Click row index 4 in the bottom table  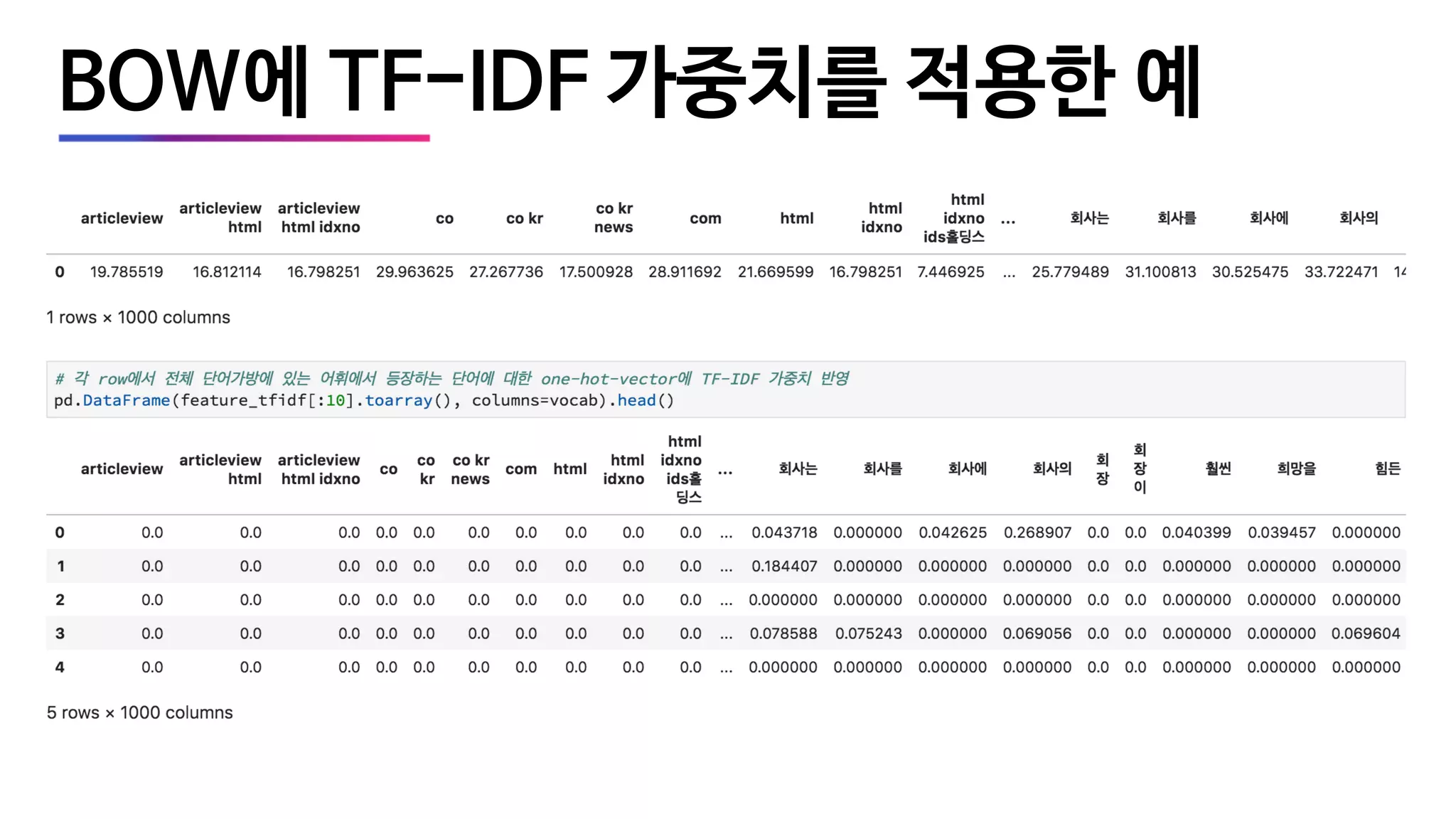60,668
